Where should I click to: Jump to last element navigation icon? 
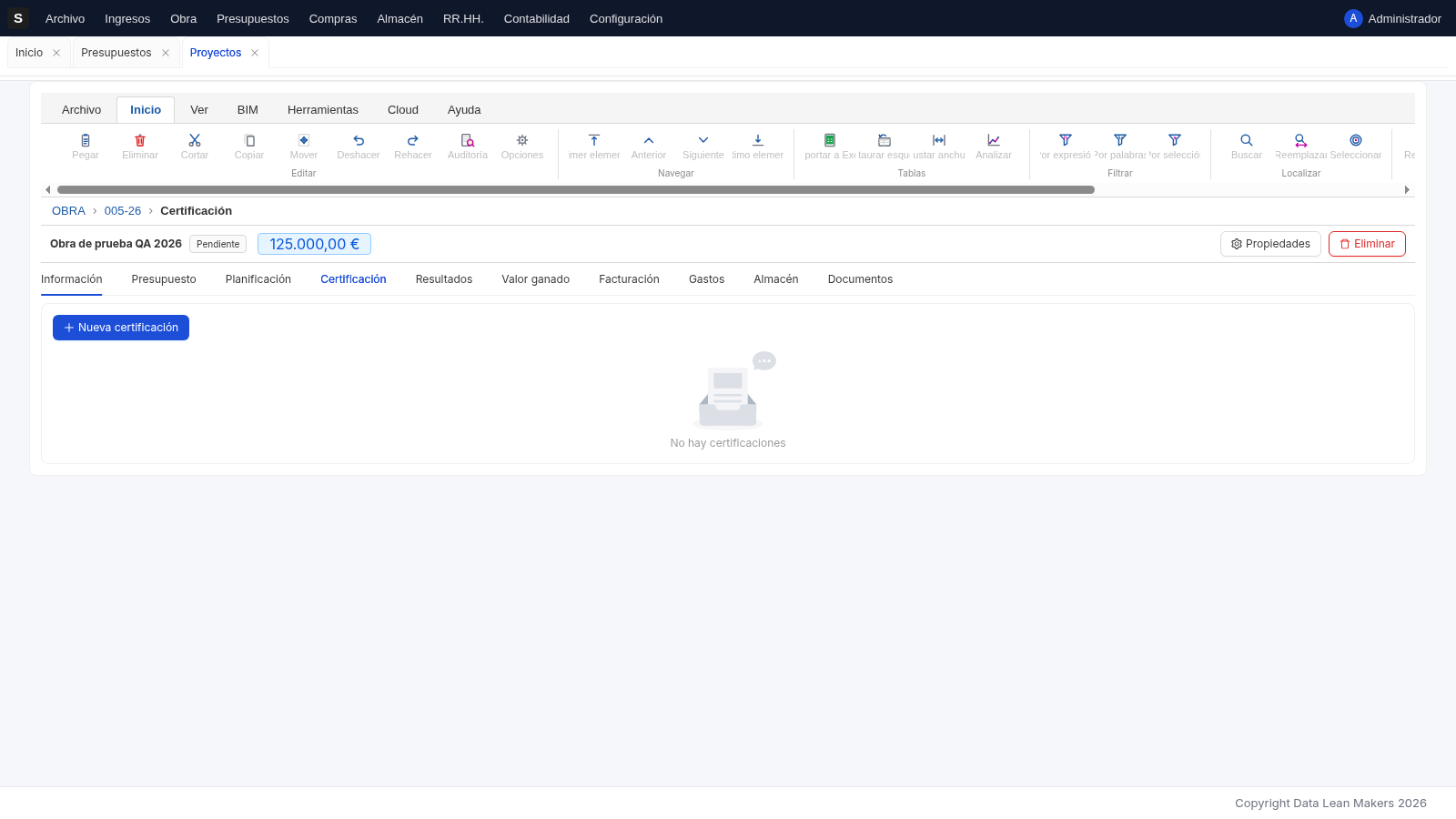coord(758,140)
